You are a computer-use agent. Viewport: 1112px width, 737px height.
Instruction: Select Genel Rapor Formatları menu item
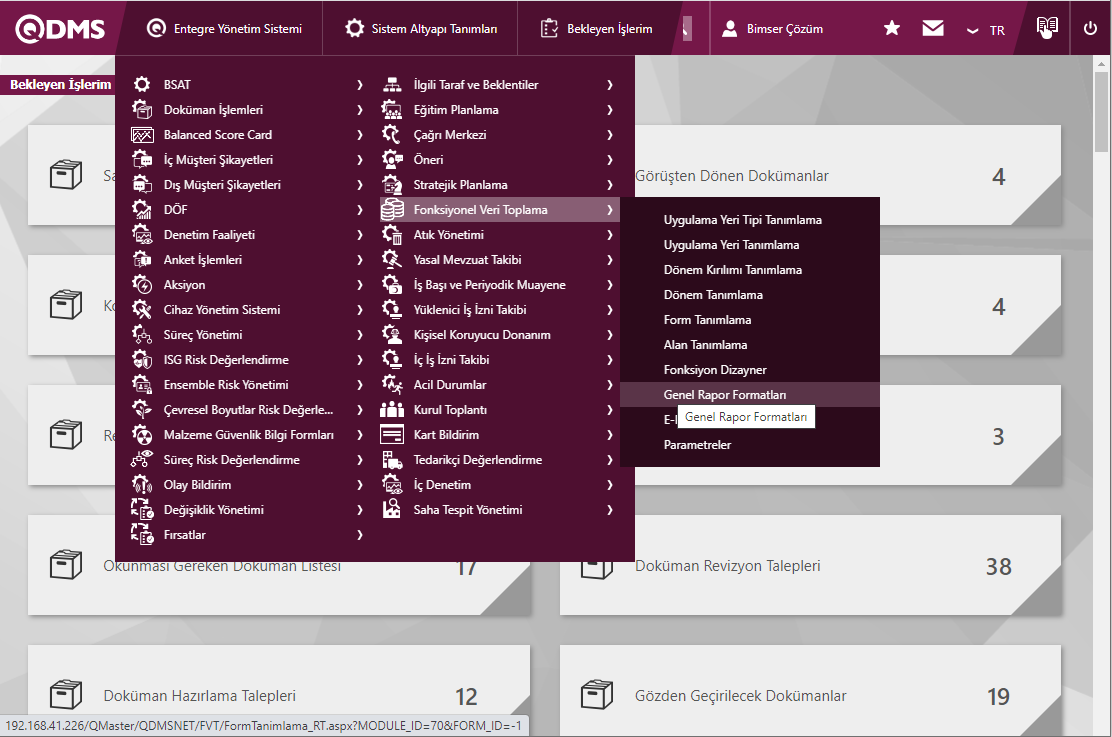coord(725,395)
